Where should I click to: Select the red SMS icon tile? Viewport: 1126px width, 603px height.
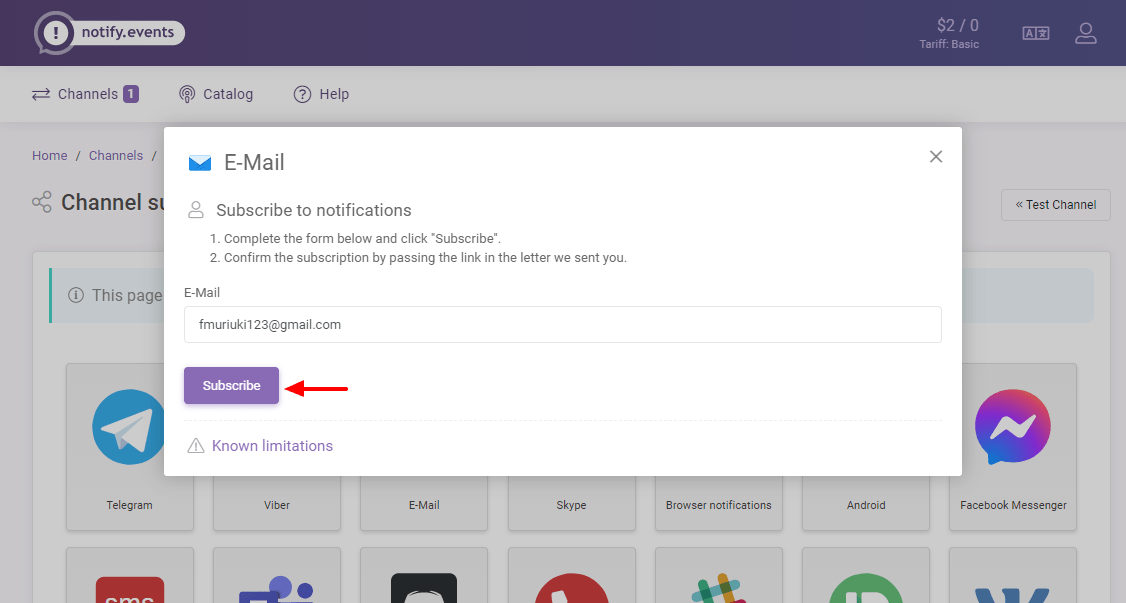[x=129, y=576]
